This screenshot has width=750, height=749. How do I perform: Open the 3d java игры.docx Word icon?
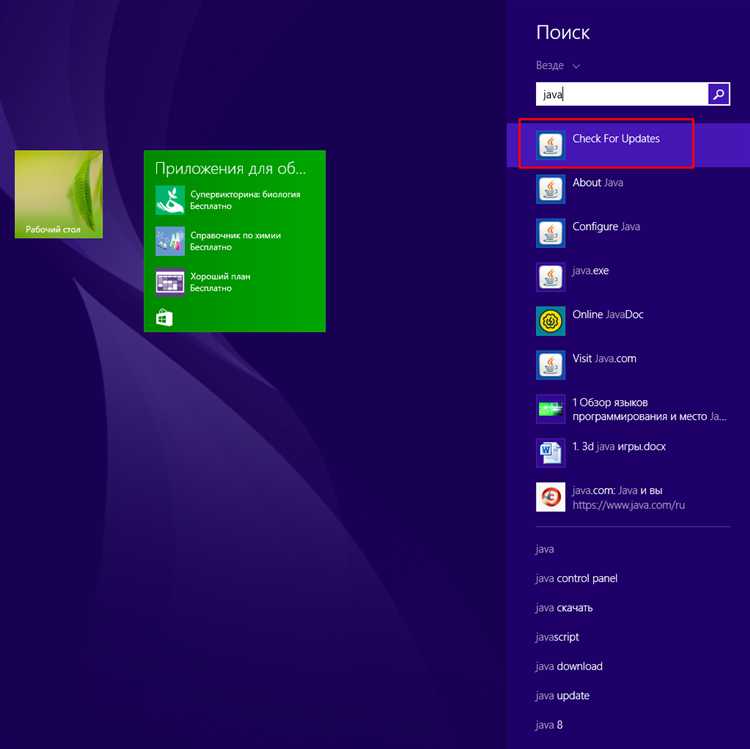[551, 452]
